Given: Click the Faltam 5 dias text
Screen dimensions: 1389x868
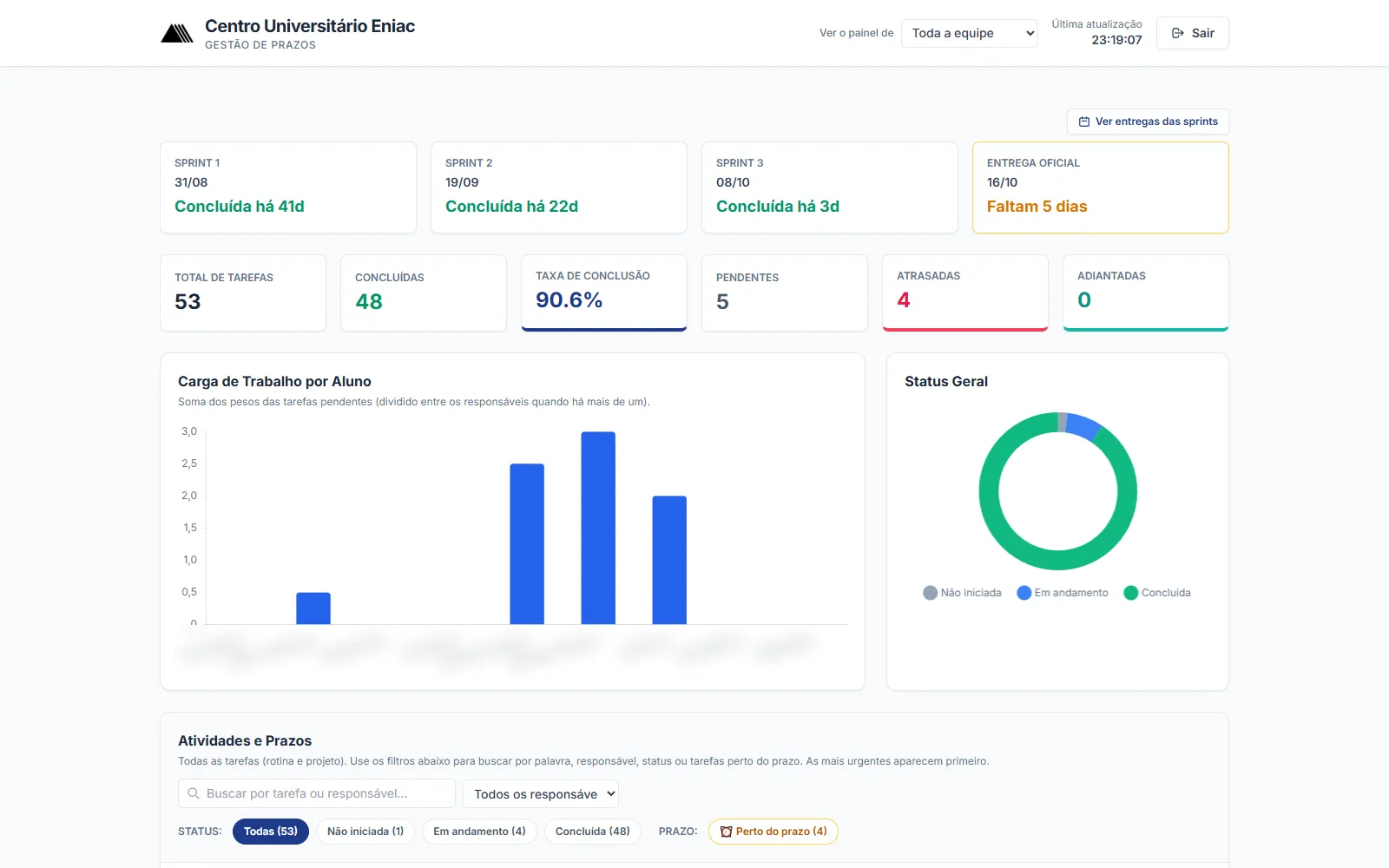Looking at the screenshot, I should pyautogui.click(x=1037, y=207).
